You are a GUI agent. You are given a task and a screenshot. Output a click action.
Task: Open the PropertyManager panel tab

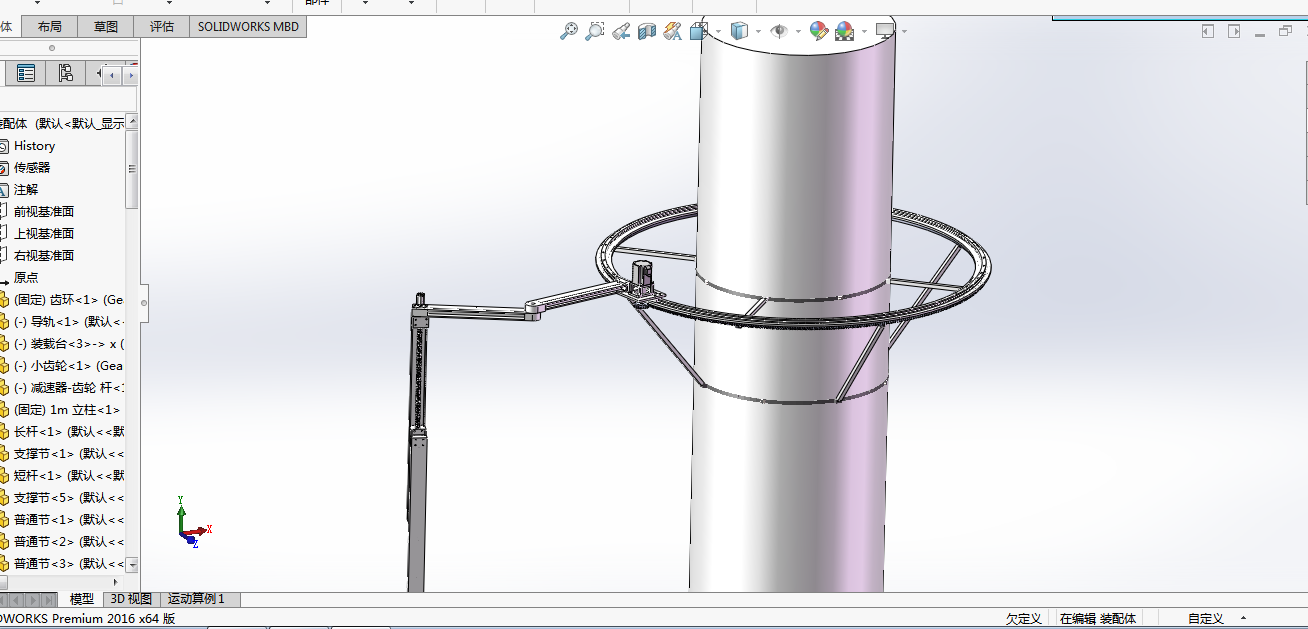(26, 73)
